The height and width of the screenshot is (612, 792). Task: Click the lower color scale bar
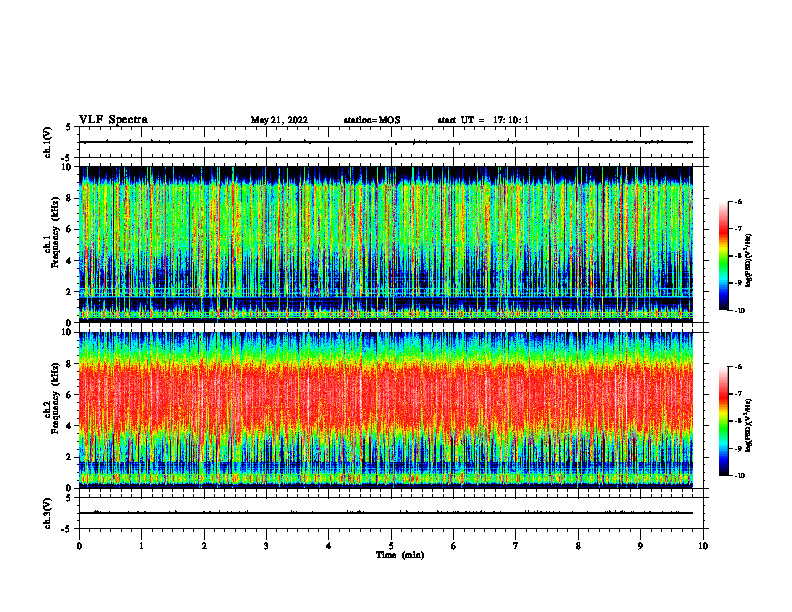(723, 421)
